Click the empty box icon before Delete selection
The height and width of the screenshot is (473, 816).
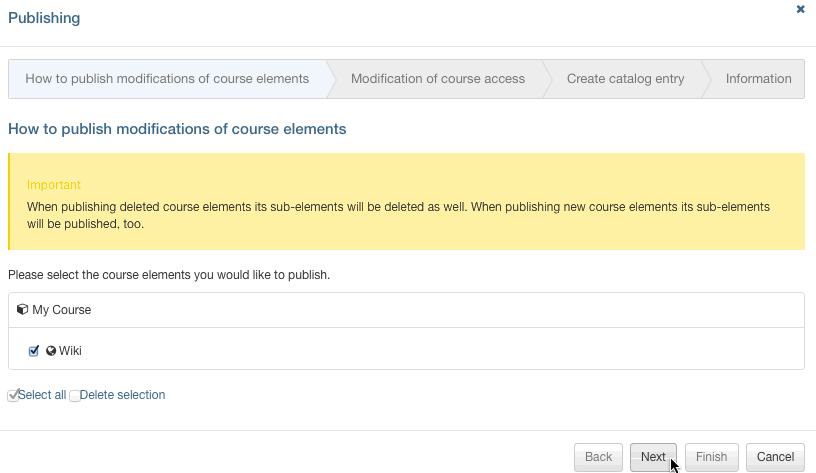coord(74,396)
